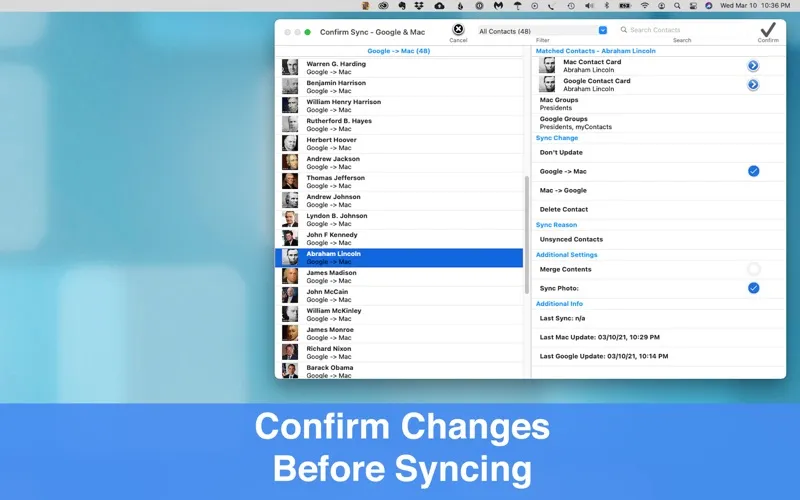Click the search magnifier icon
This screenshot has height=500, width=800.
point(624,30)
